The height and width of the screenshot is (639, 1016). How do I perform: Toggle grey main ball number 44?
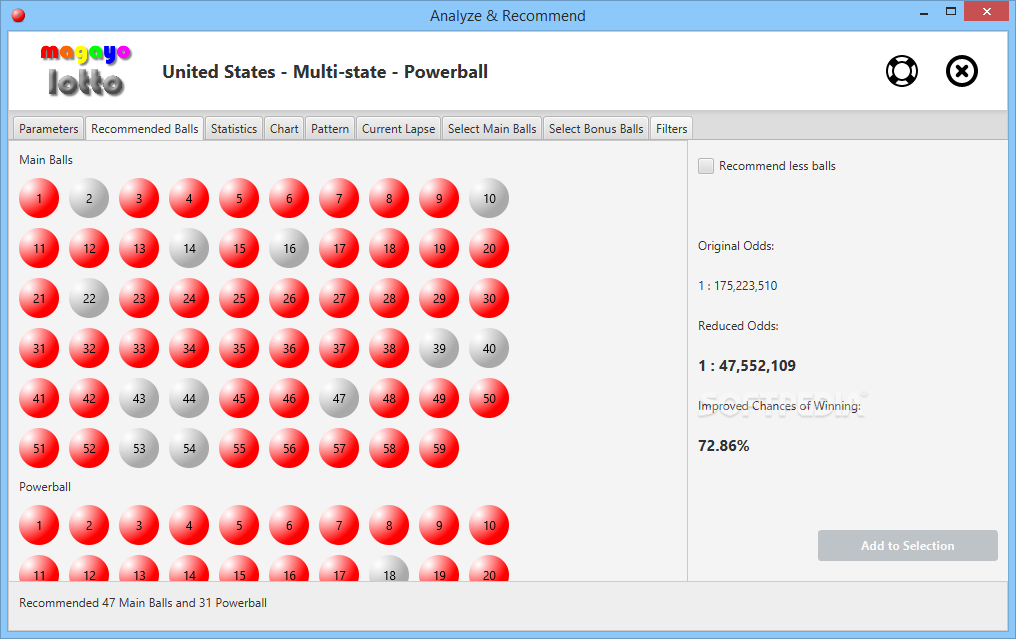pyautogui.click(x=189, y=398)
